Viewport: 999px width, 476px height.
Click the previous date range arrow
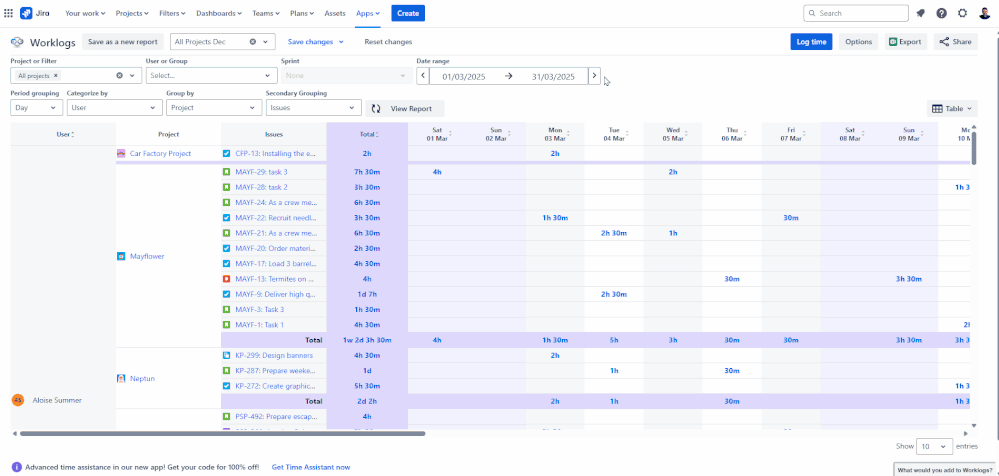pos(423,76)
